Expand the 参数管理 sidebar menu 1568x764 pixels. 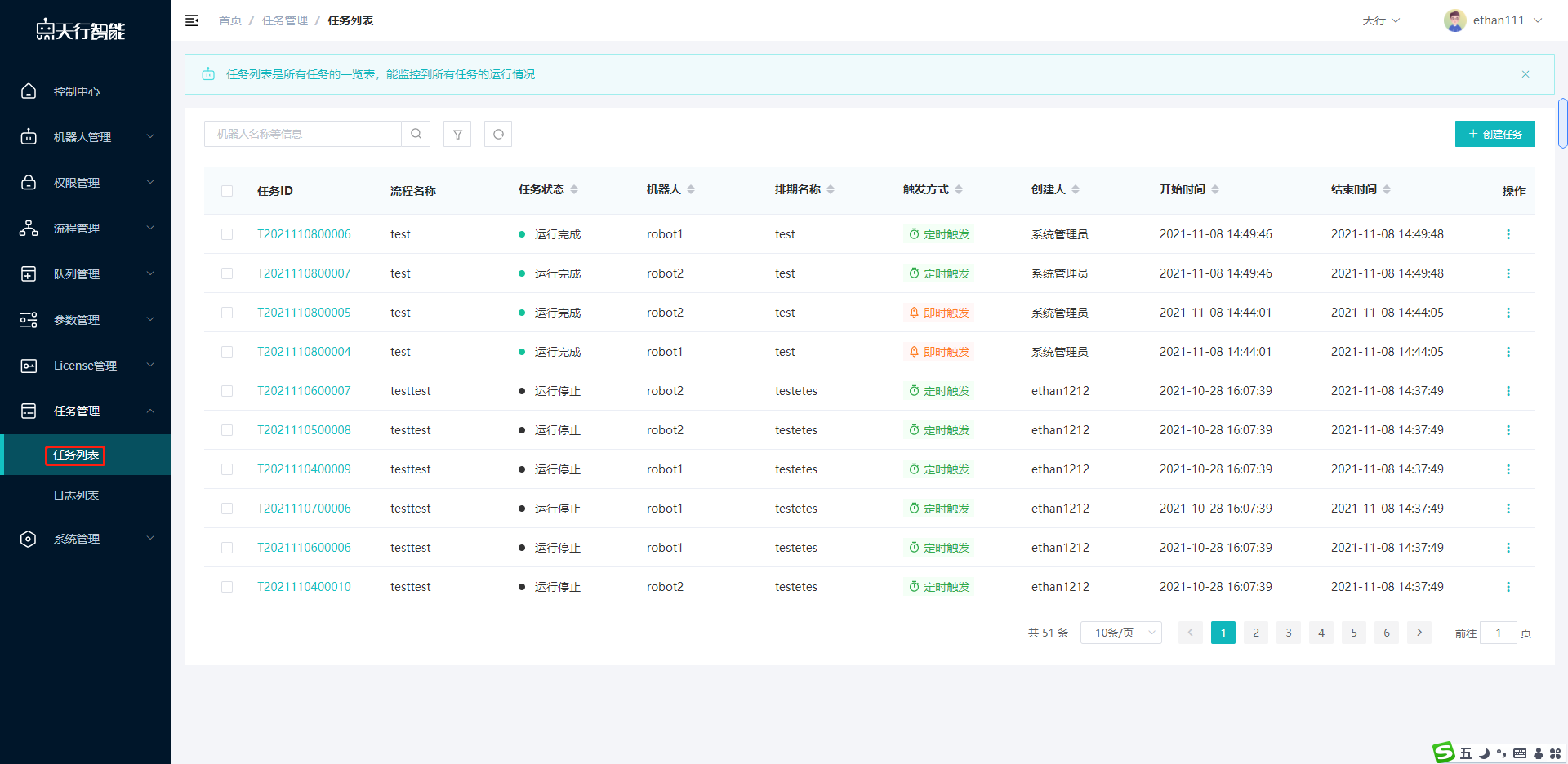(86, 320)
